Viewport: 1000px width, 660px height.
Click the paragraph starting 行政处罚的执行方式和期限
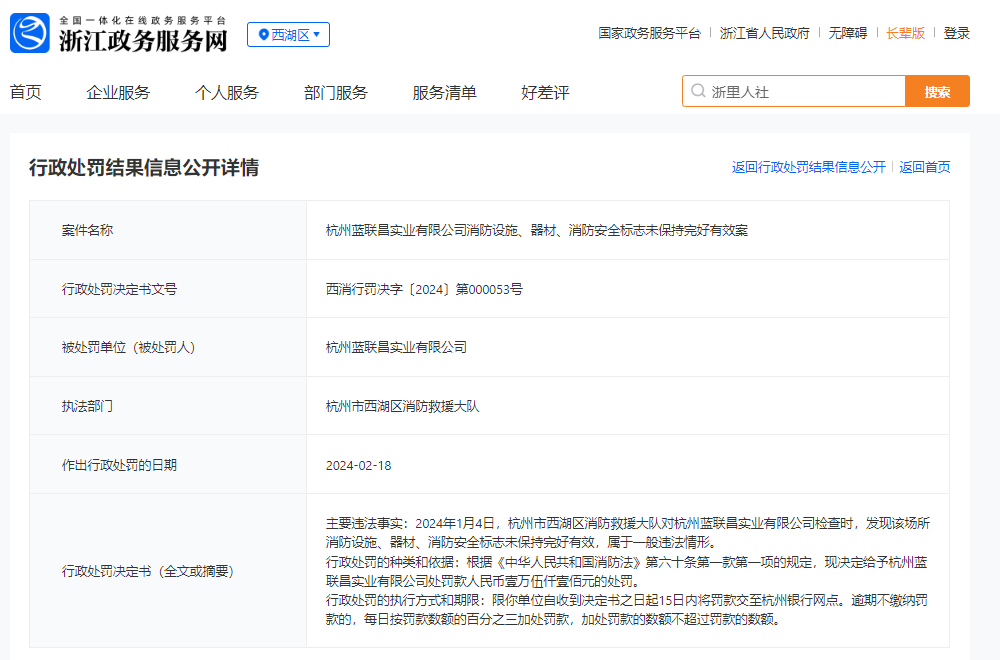click(x=627, y=610)
